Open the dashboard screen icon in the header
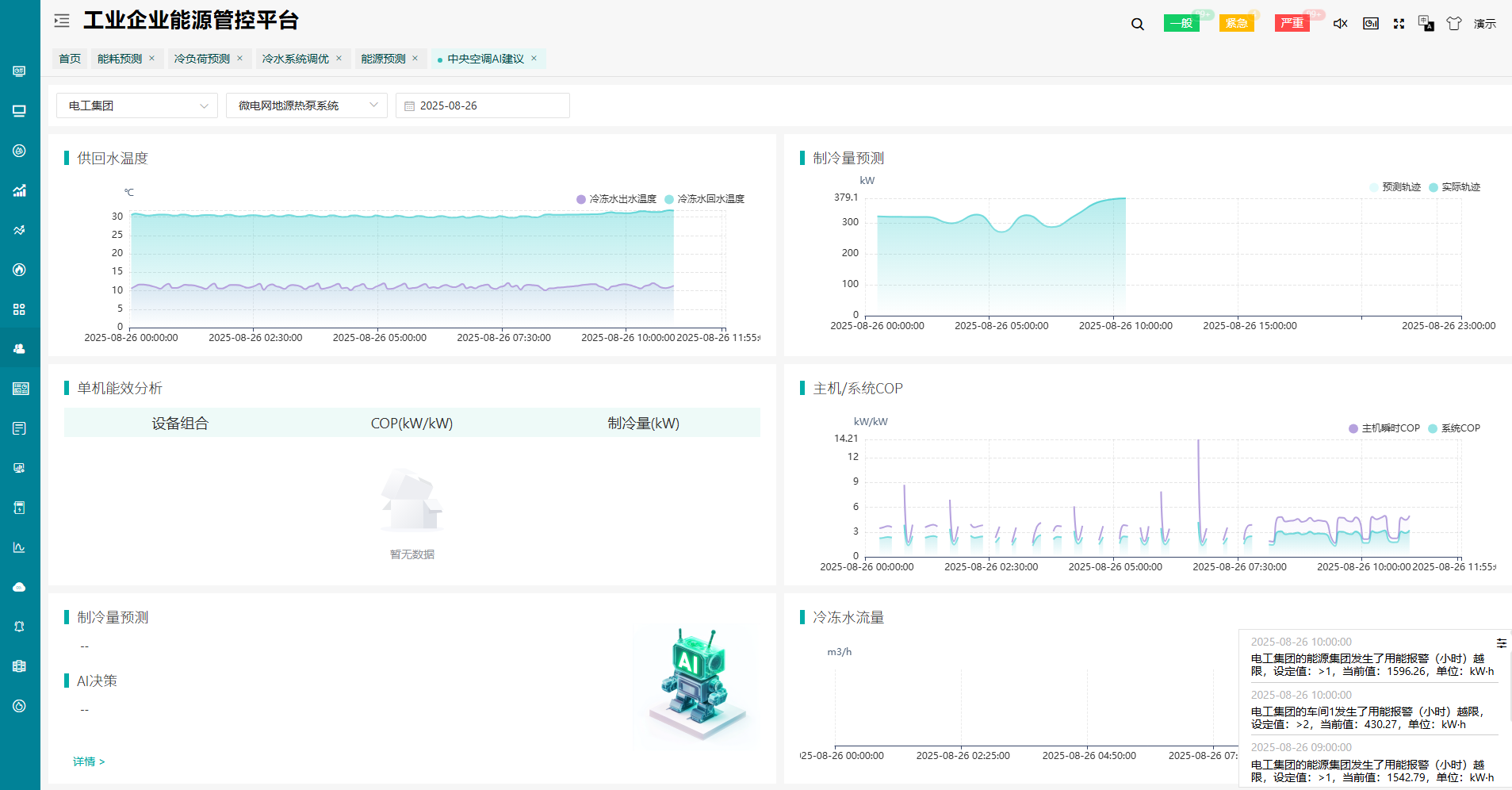 [1370, 24]
